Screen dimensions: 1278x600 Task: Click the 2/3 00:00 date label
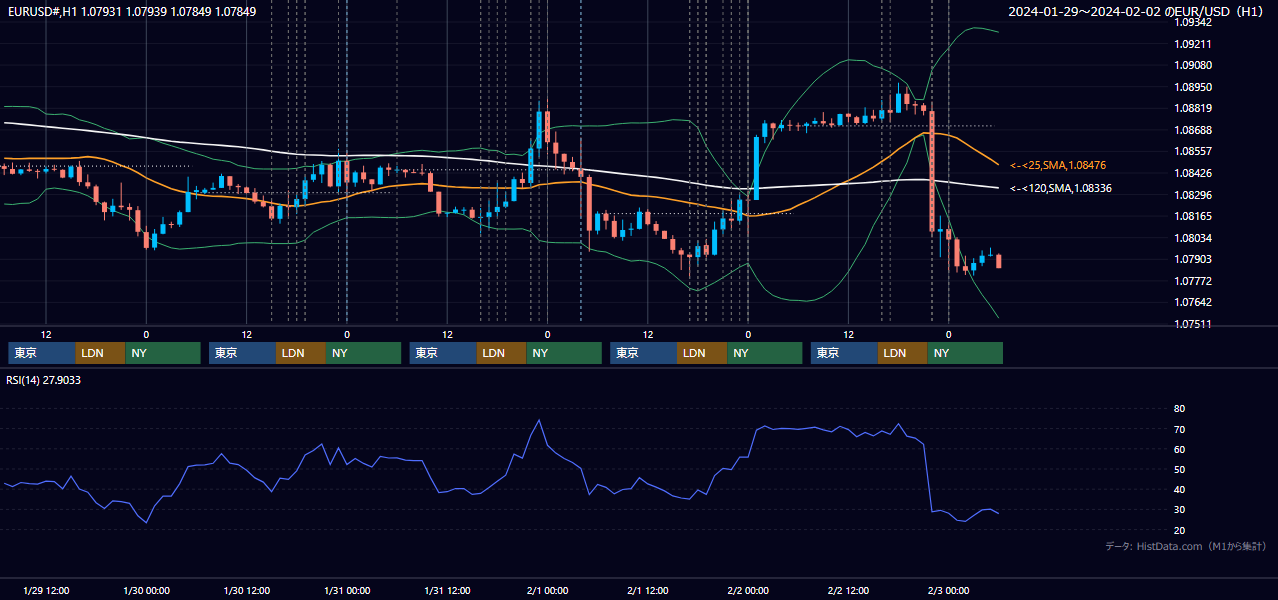coord(949,591)
